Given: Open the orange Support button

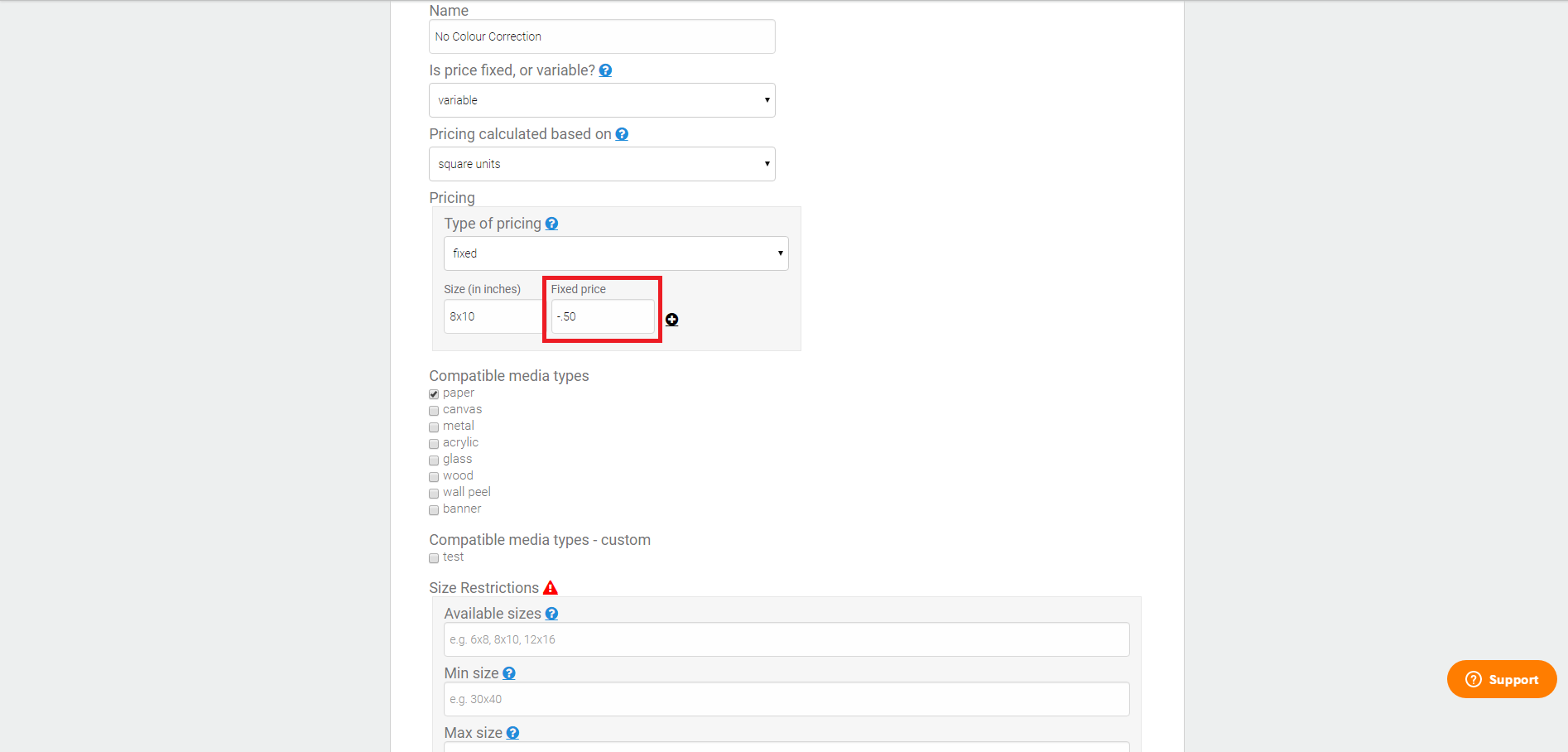Looking at the screenshot, I should 1502,679.
